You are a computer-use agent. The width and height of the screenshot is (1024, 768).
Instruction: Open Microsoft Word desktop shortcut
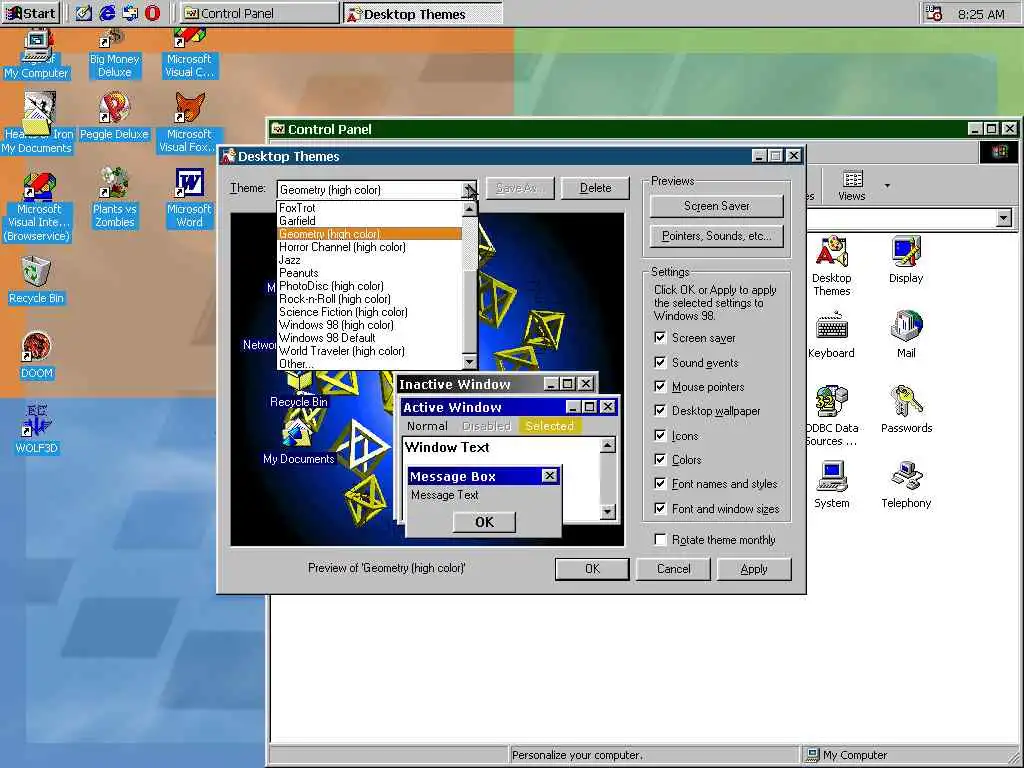(x=189, y=198)
